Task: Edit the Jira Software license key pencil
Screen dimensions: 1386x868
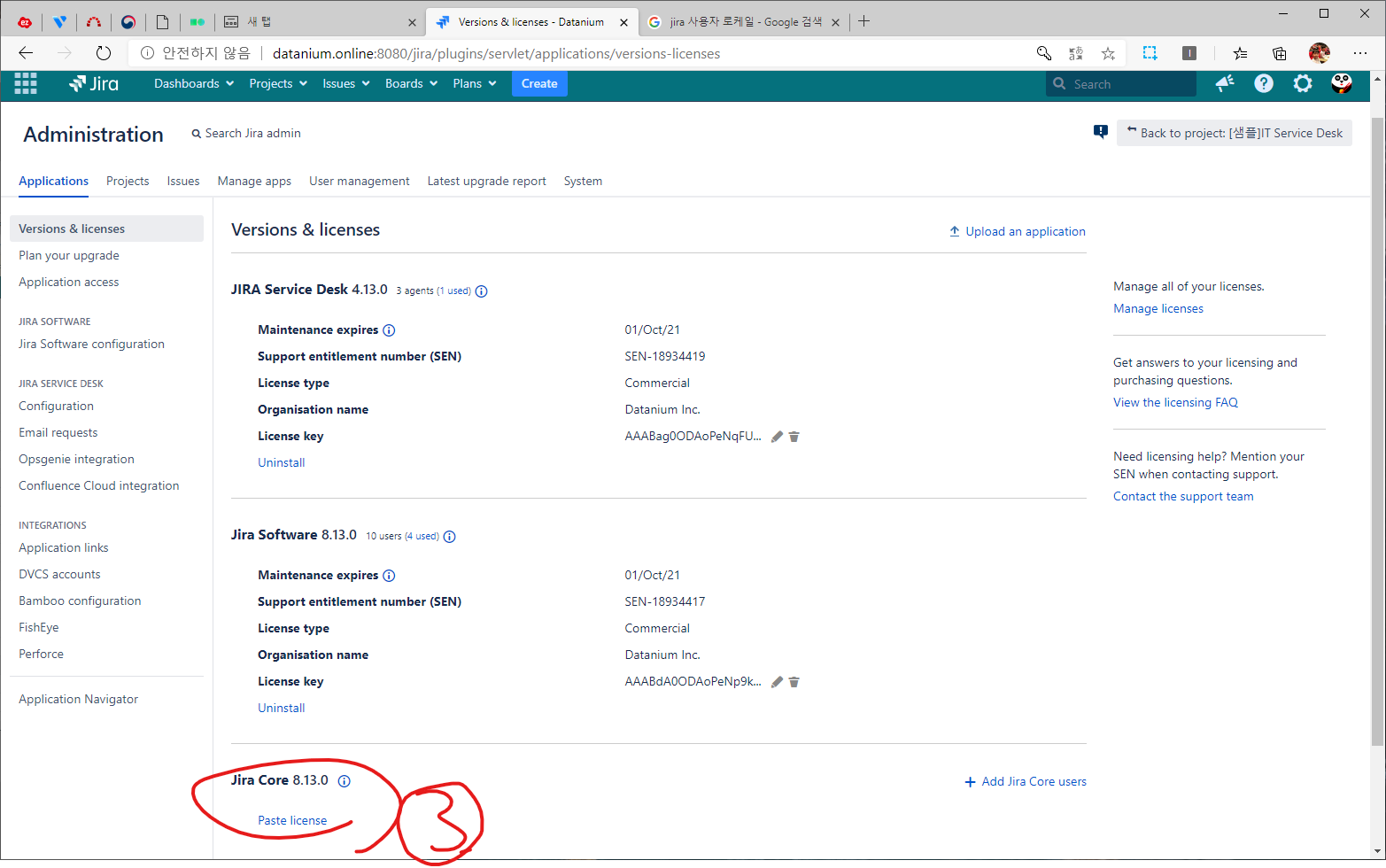Action: point(777,682)
